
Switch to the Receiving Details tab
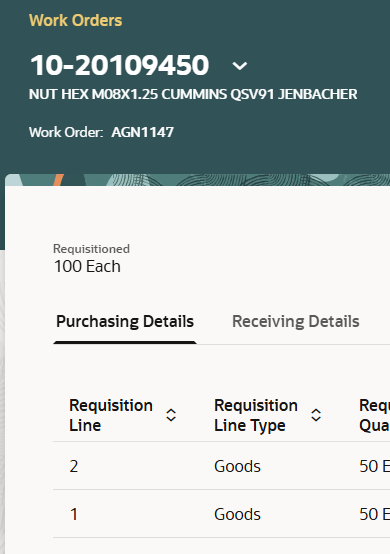(x=295, y=322)
